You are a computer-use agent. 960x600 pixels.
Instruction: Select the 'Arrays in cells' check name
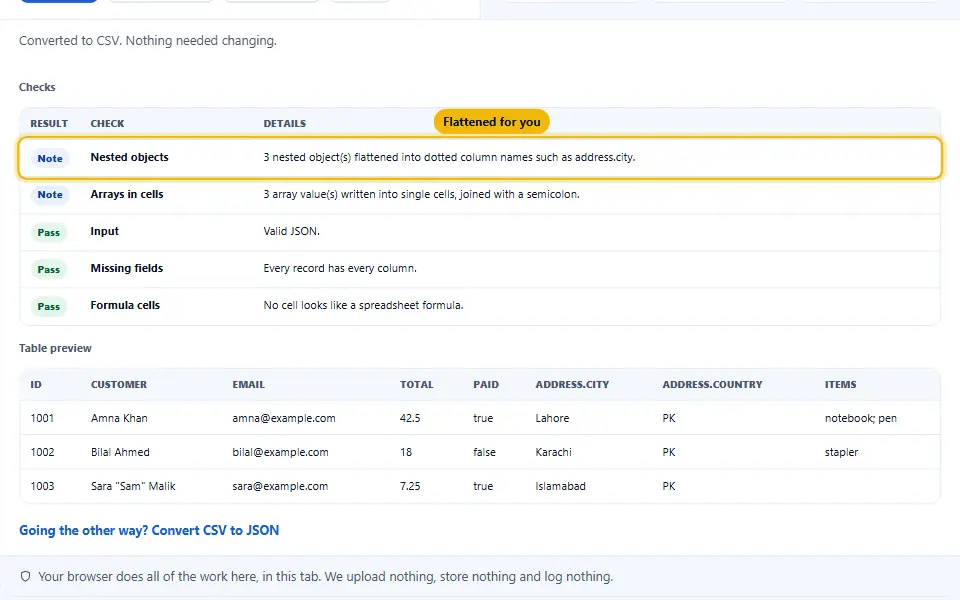point(127,194)
